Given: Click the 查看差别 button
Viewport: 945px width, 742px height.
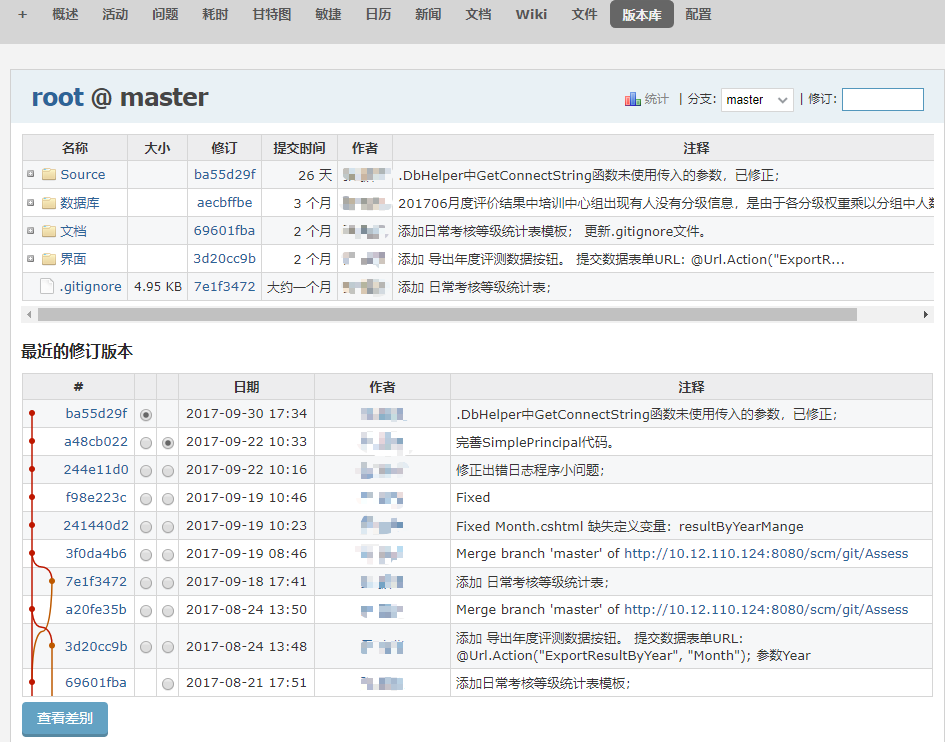Looking at the screenshot, I should point(65,719).
